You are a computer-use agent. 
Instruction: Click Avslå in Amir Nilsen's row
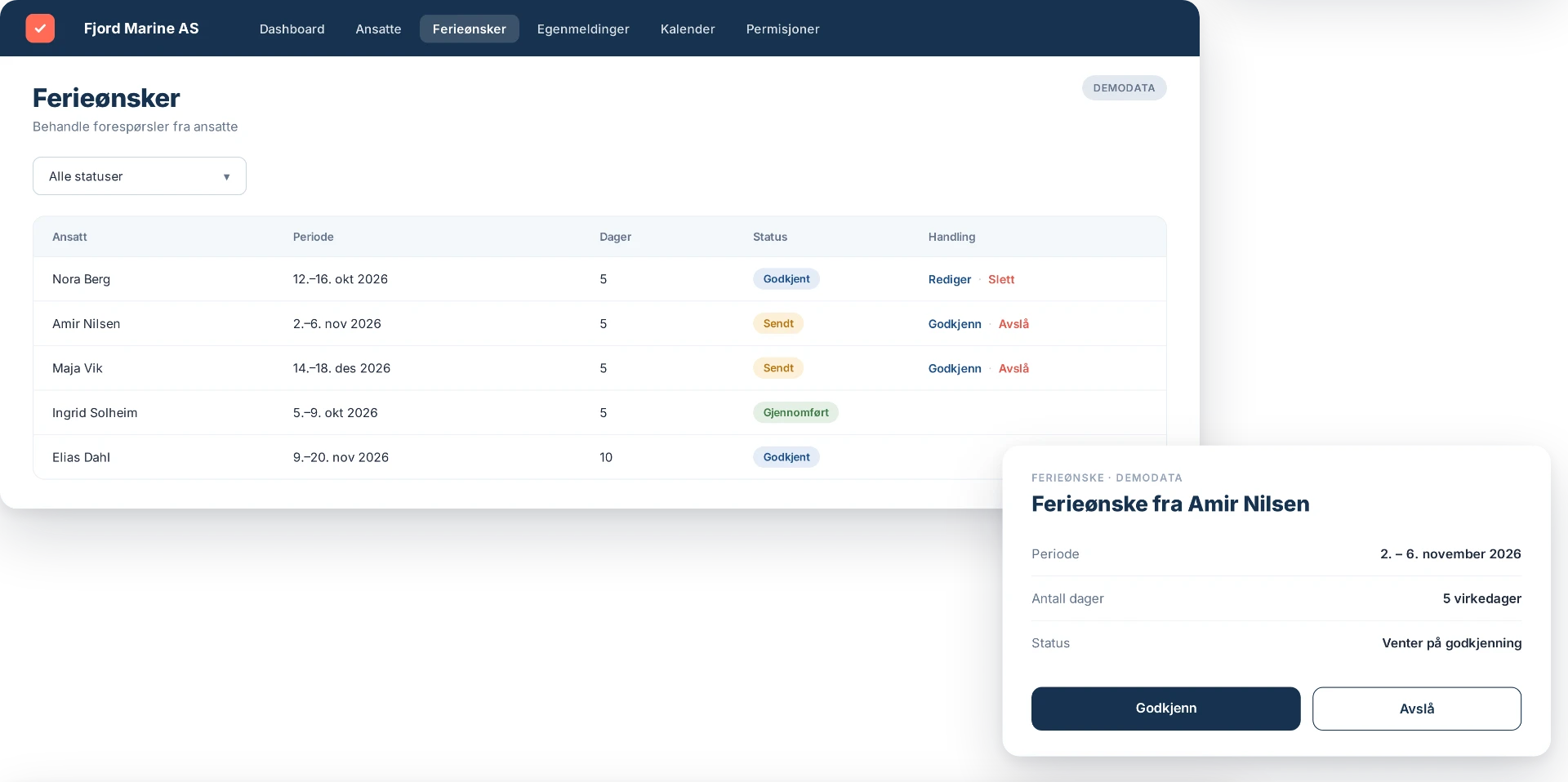[1013, 324]
